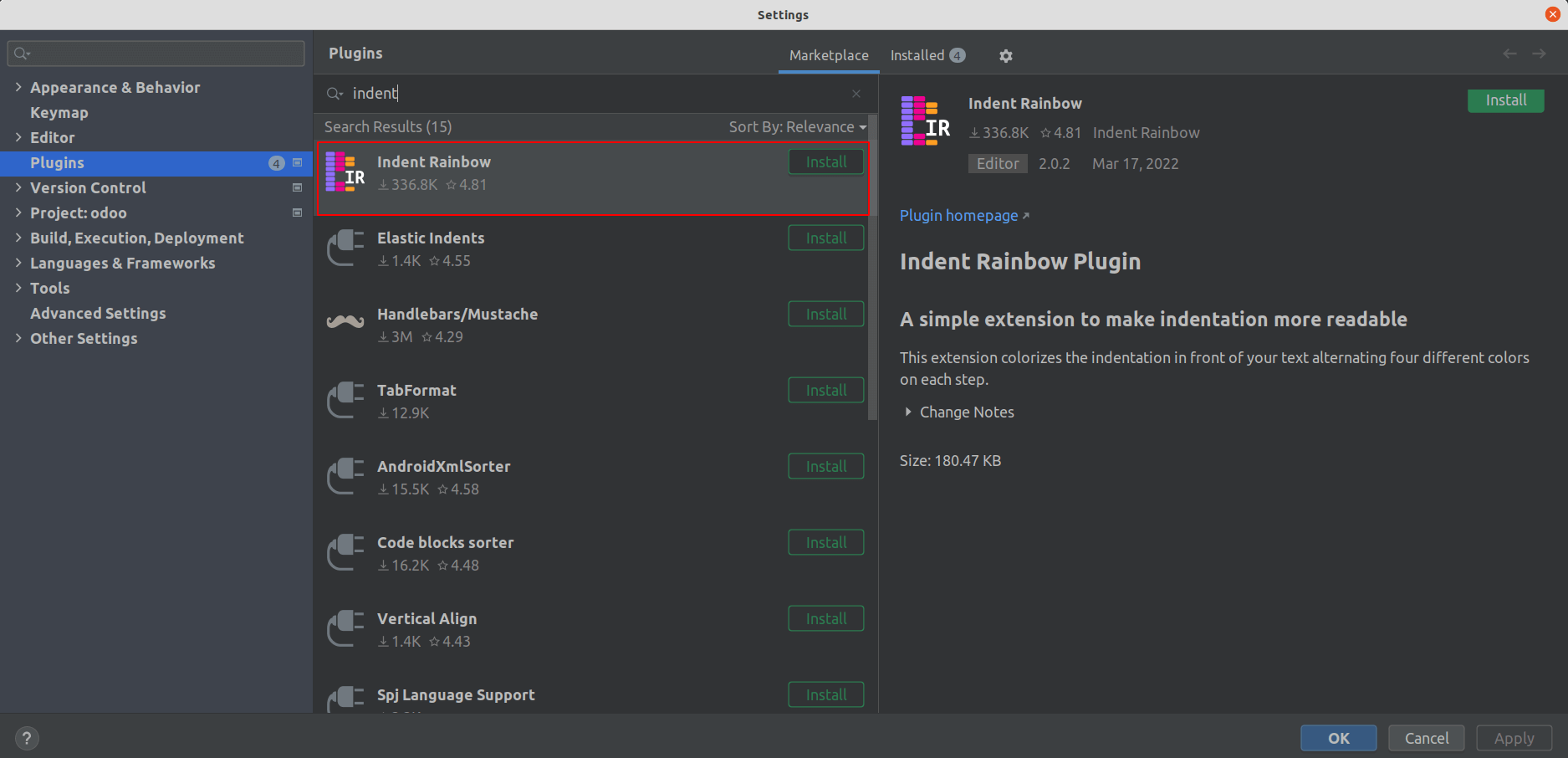Screen dimensions: 1568x758
Task: Expand Languages & Frameworks node
Action: (18, 263)
